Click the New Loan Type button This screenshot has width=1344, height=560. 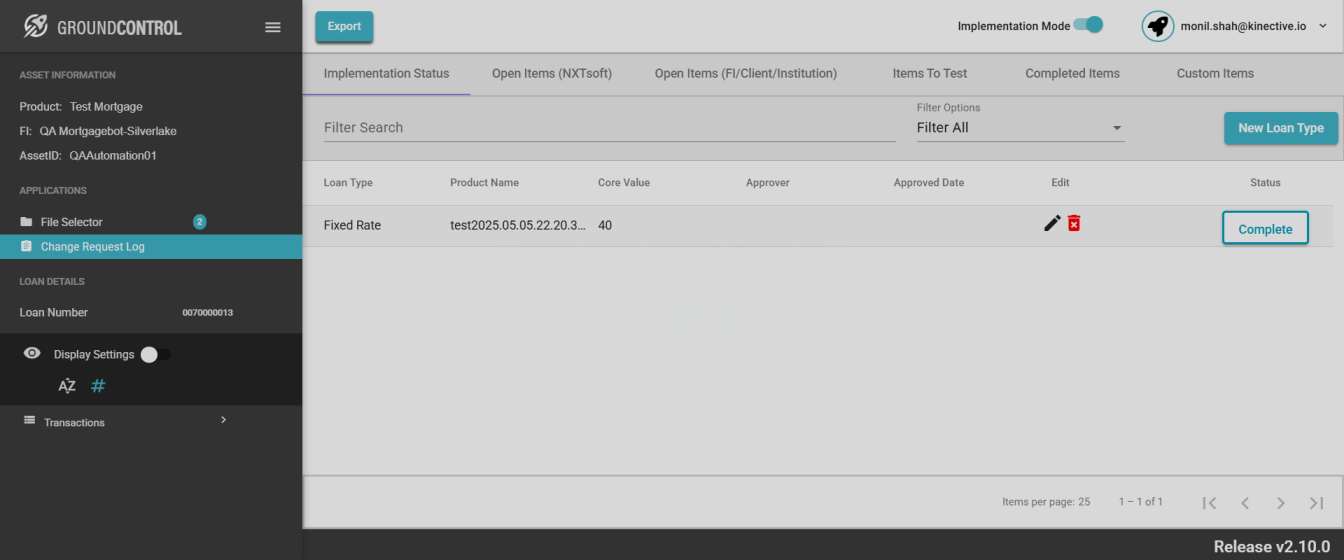pos(1281,128)
